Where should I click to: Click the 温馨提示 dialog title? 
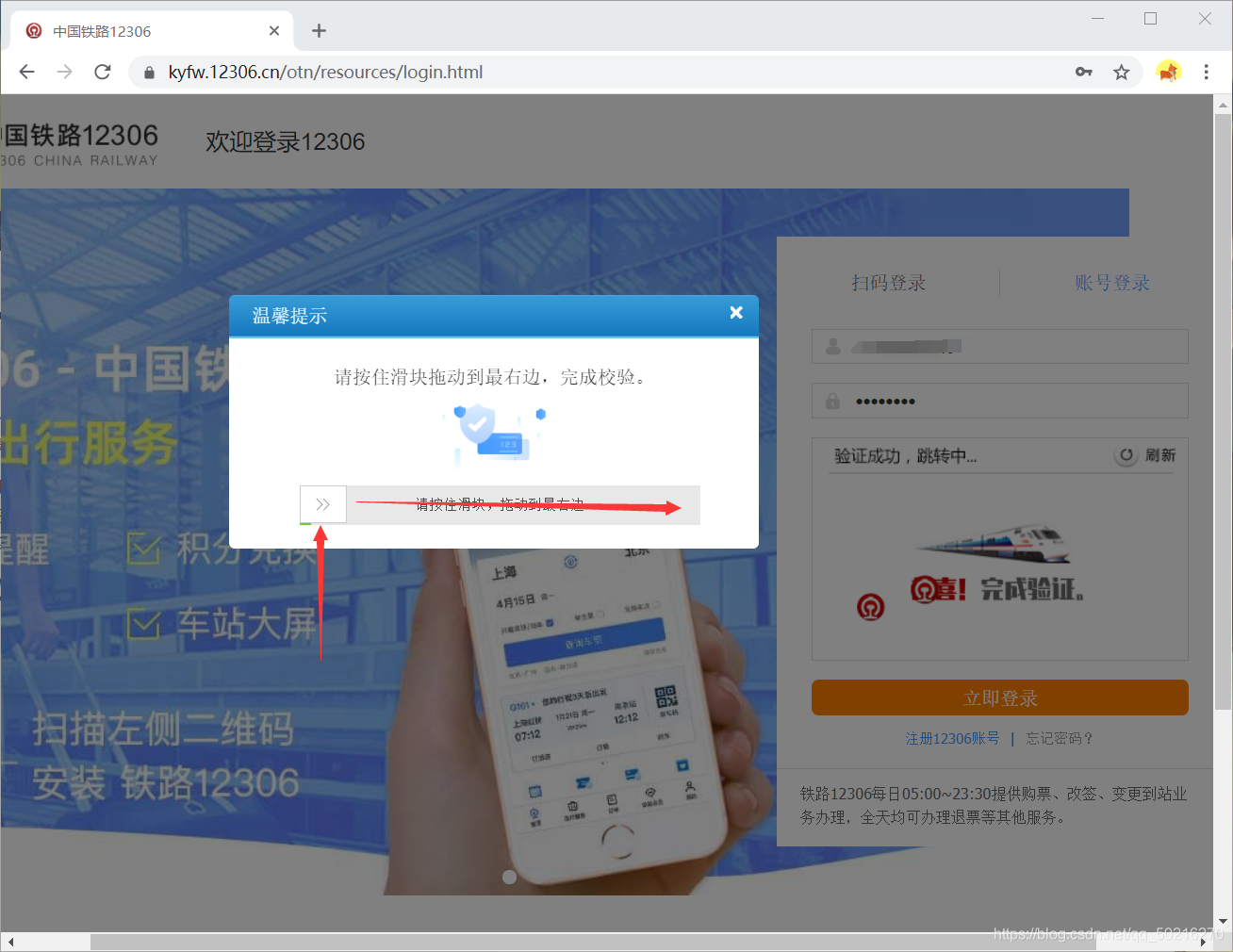point(289,316)
